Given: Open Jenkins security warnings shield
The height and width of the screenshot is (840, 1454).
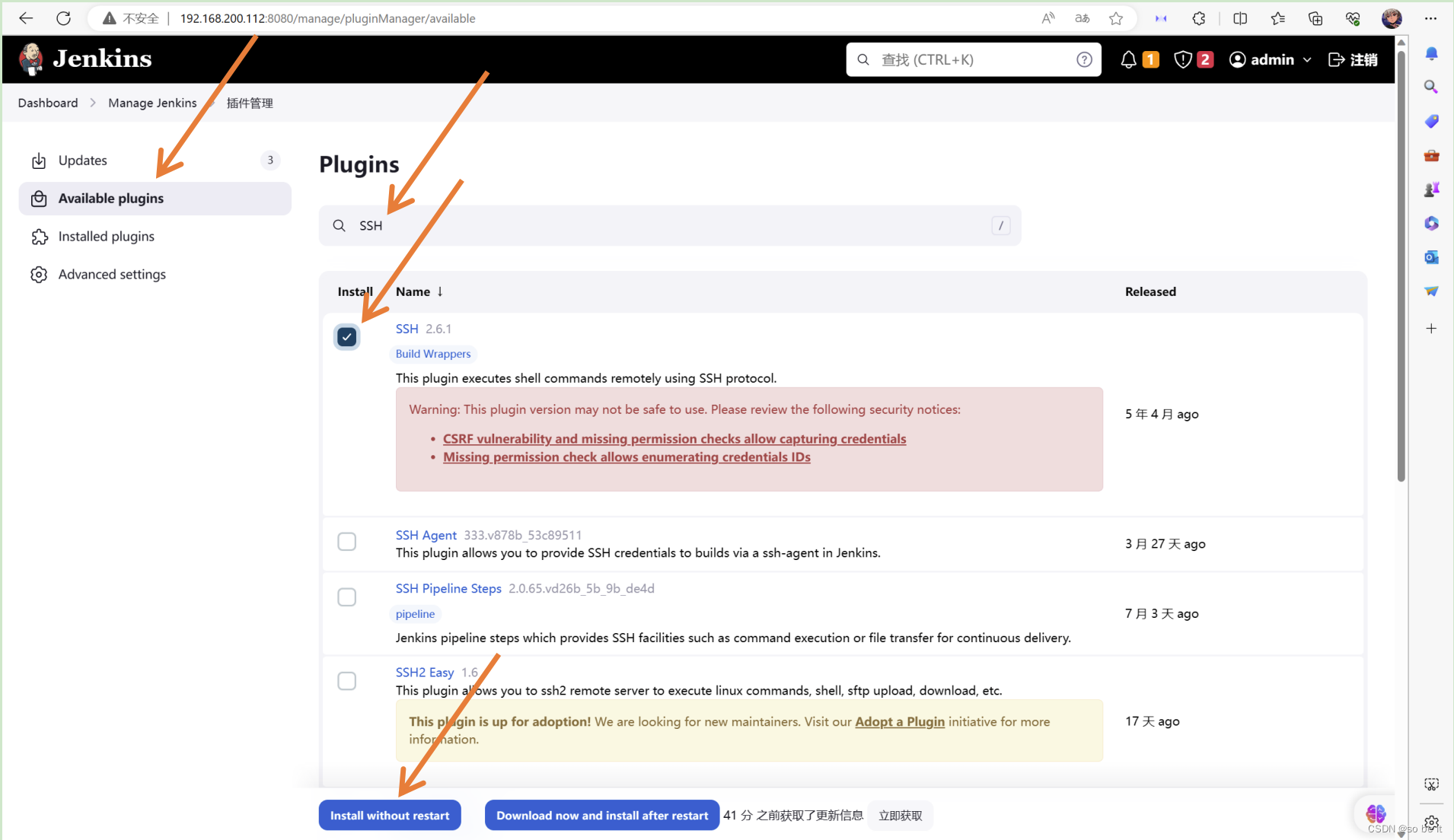Looking at the screenshot, I should click(x=1183, y=59).
